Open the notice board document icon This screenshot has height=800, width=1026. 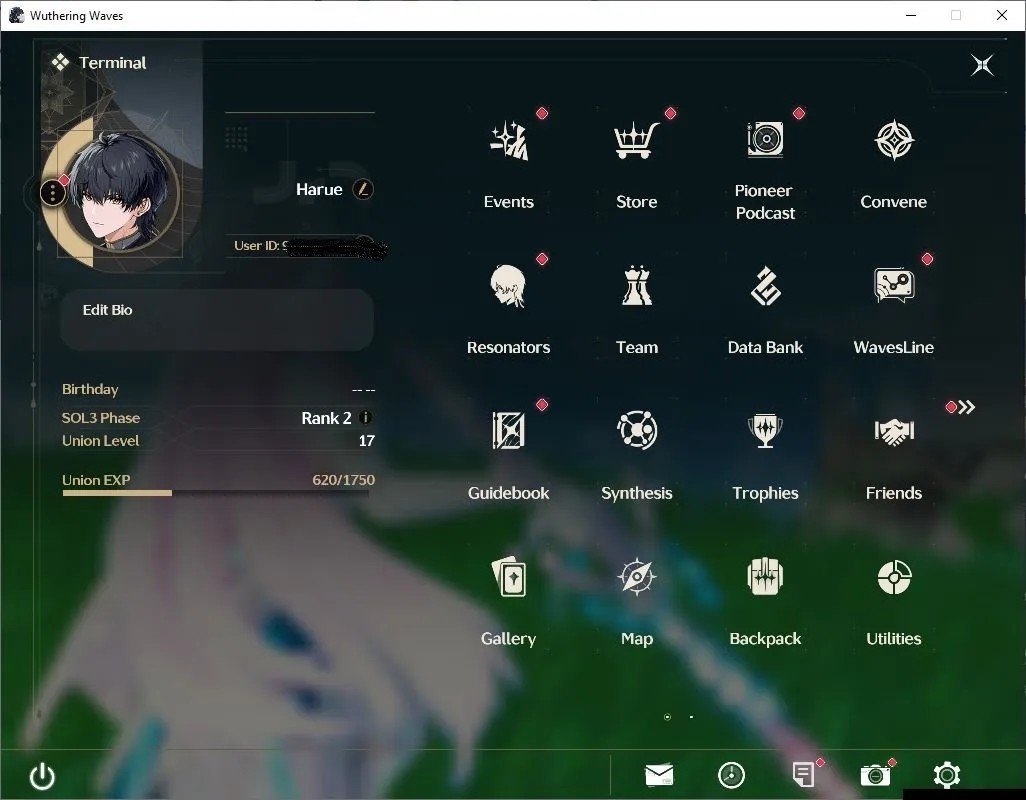point(803,775)
